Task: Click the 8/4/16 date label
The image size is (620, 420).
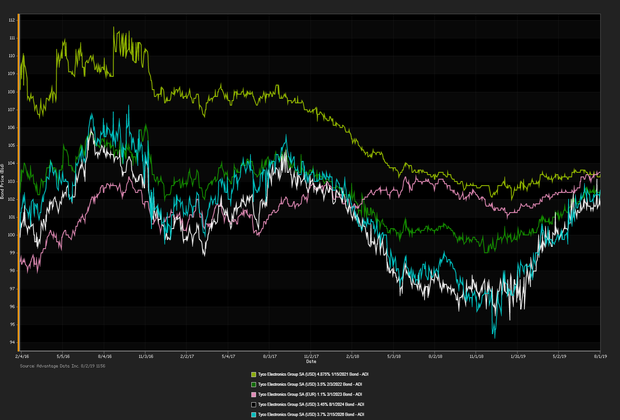Action: [x=104, y=356]
